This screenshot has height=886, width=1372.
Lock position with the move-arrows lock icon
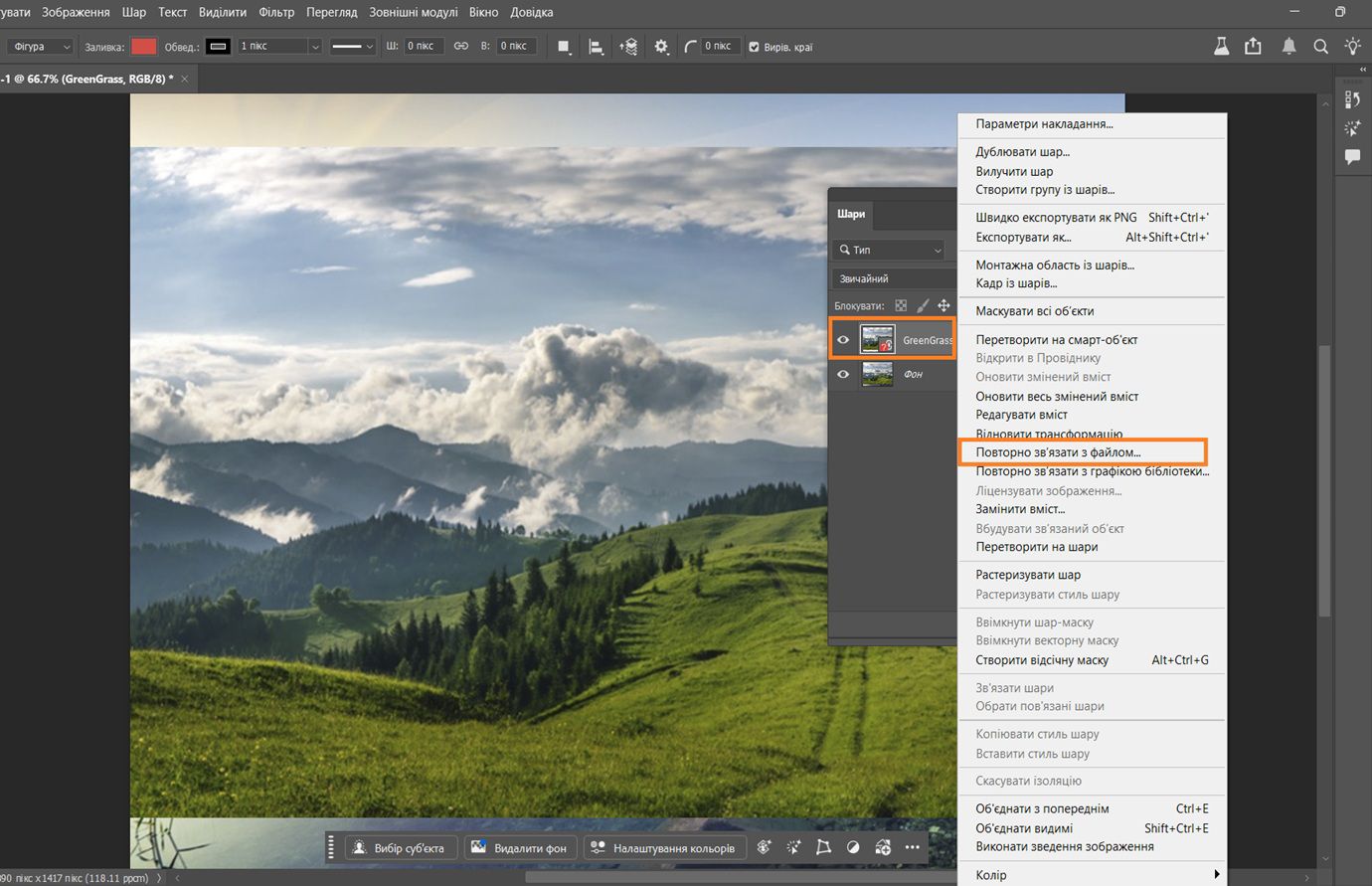(943, 306)
